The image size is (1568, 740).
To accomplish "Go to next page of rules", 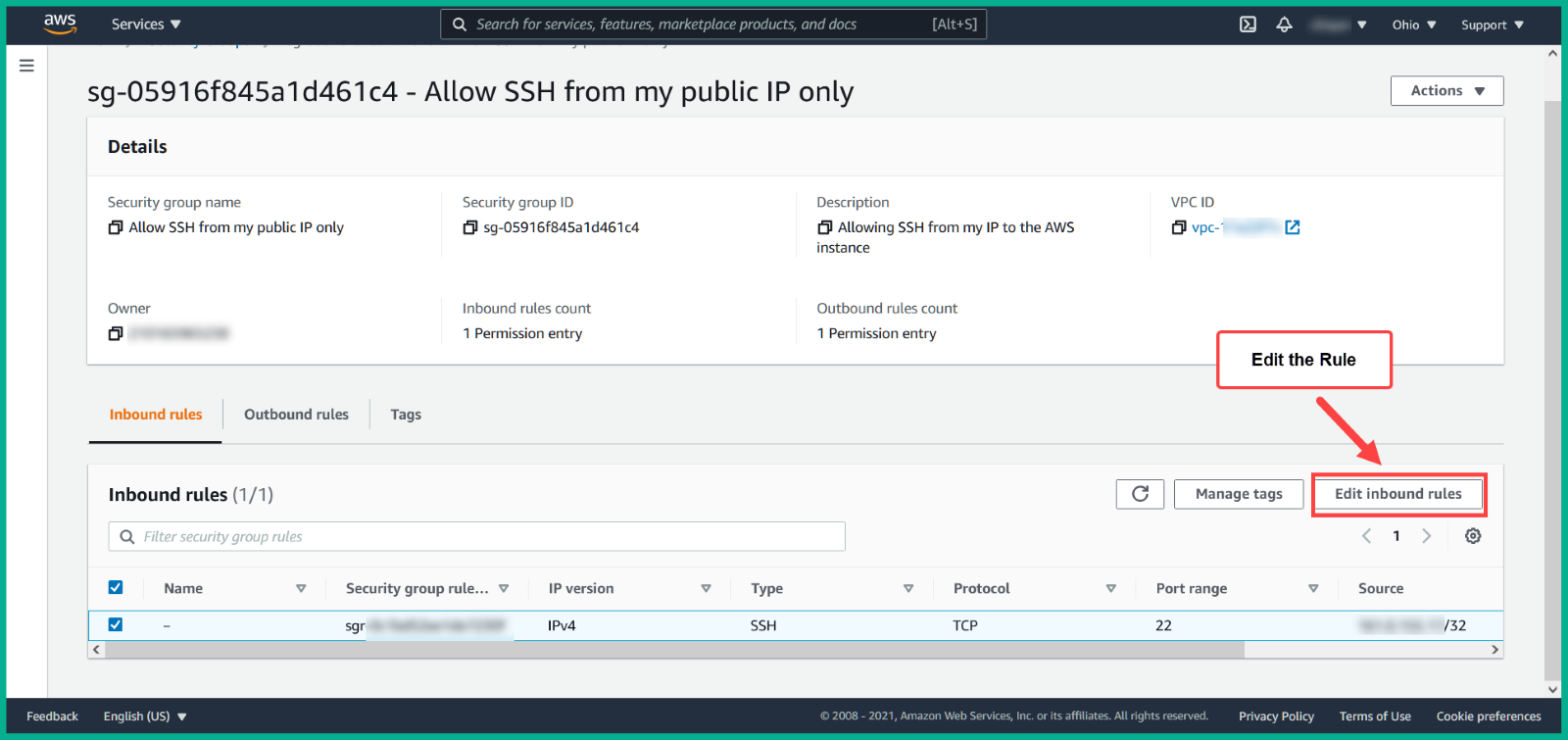I will pos(1427,536).
